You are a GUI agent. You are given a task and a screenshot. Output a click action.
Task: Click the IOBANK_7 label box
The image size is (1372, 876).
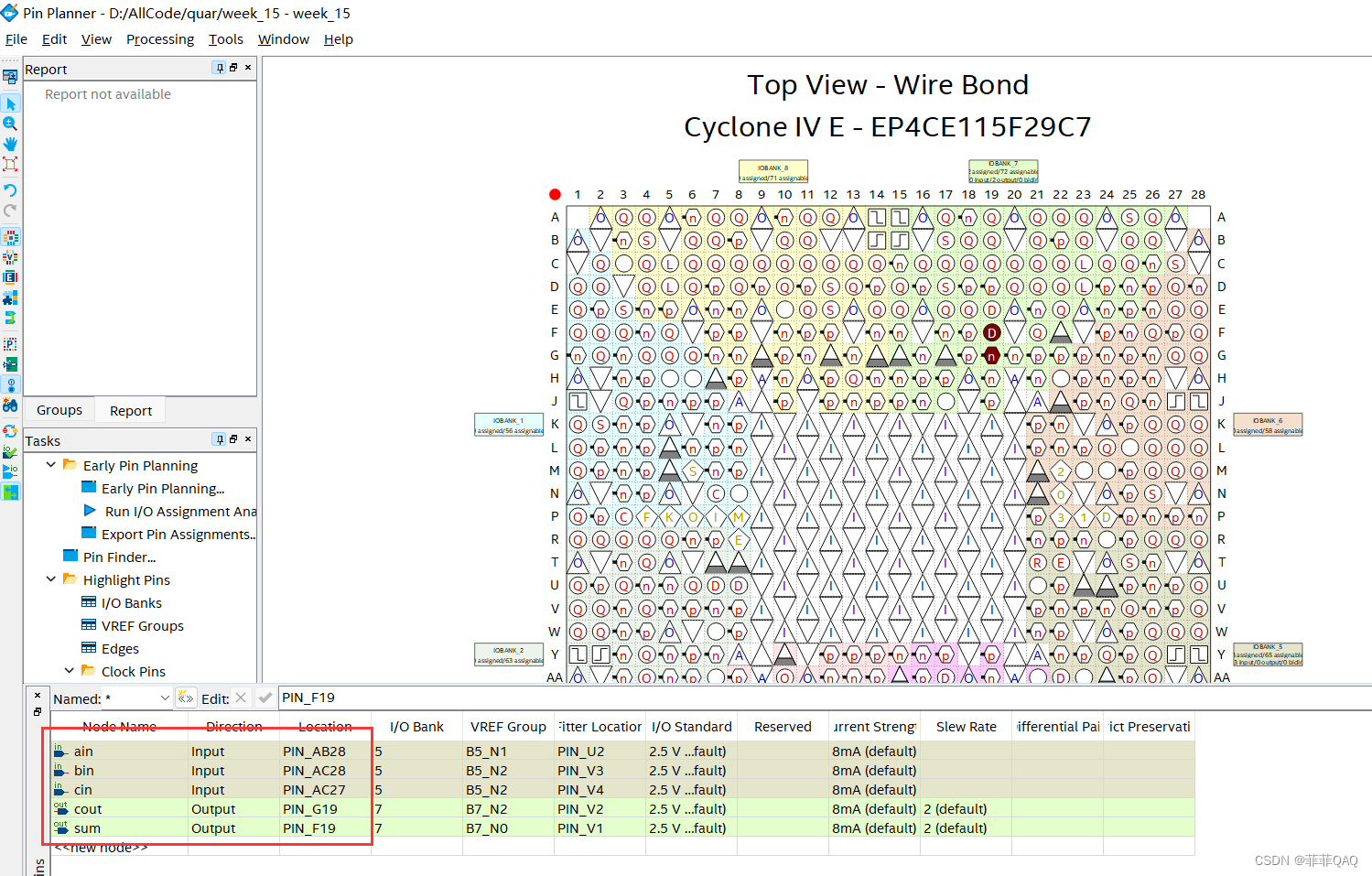coord(1003,171)
